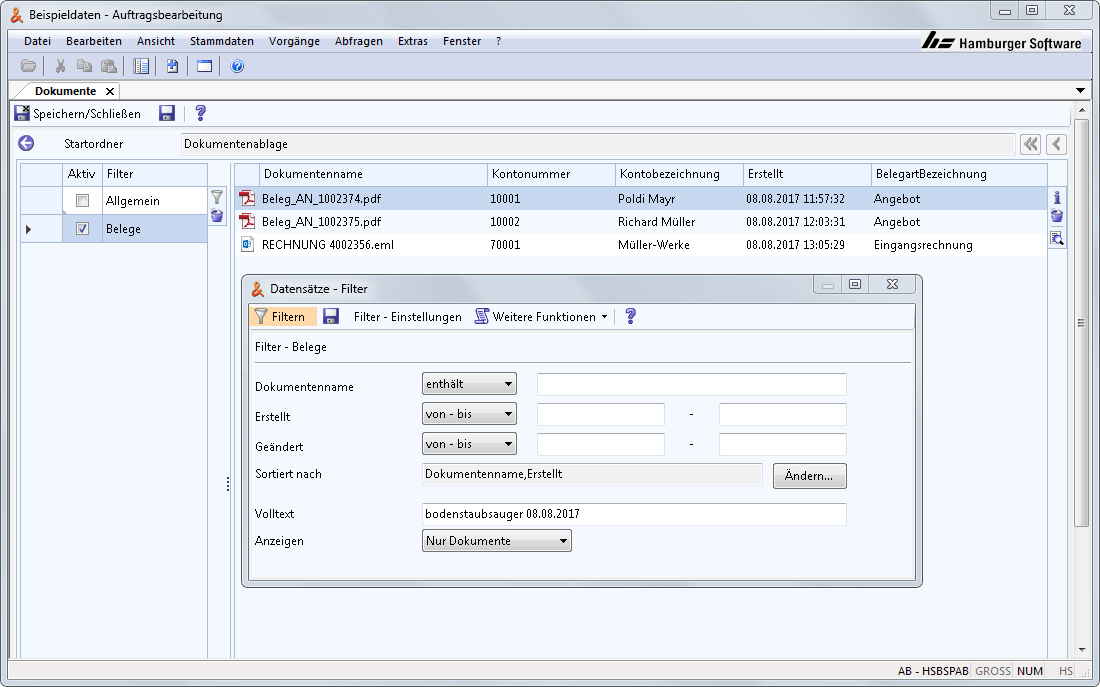
Task: Click the PDF icon of Beleg_AN_1002374.pdf
Action: click(247, 199)
